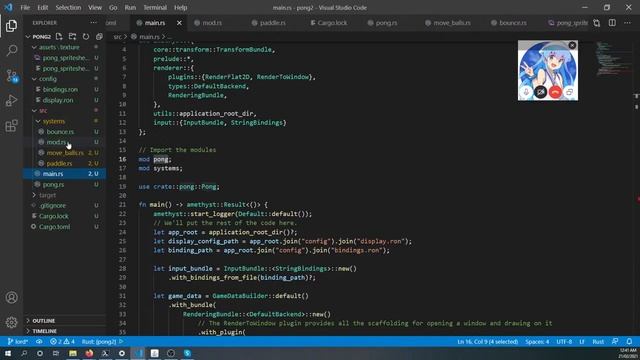Image resolution: width=640 pixels, height=360 pixels.
Task: Open the Run and Debug view
Action: [11, 100]
